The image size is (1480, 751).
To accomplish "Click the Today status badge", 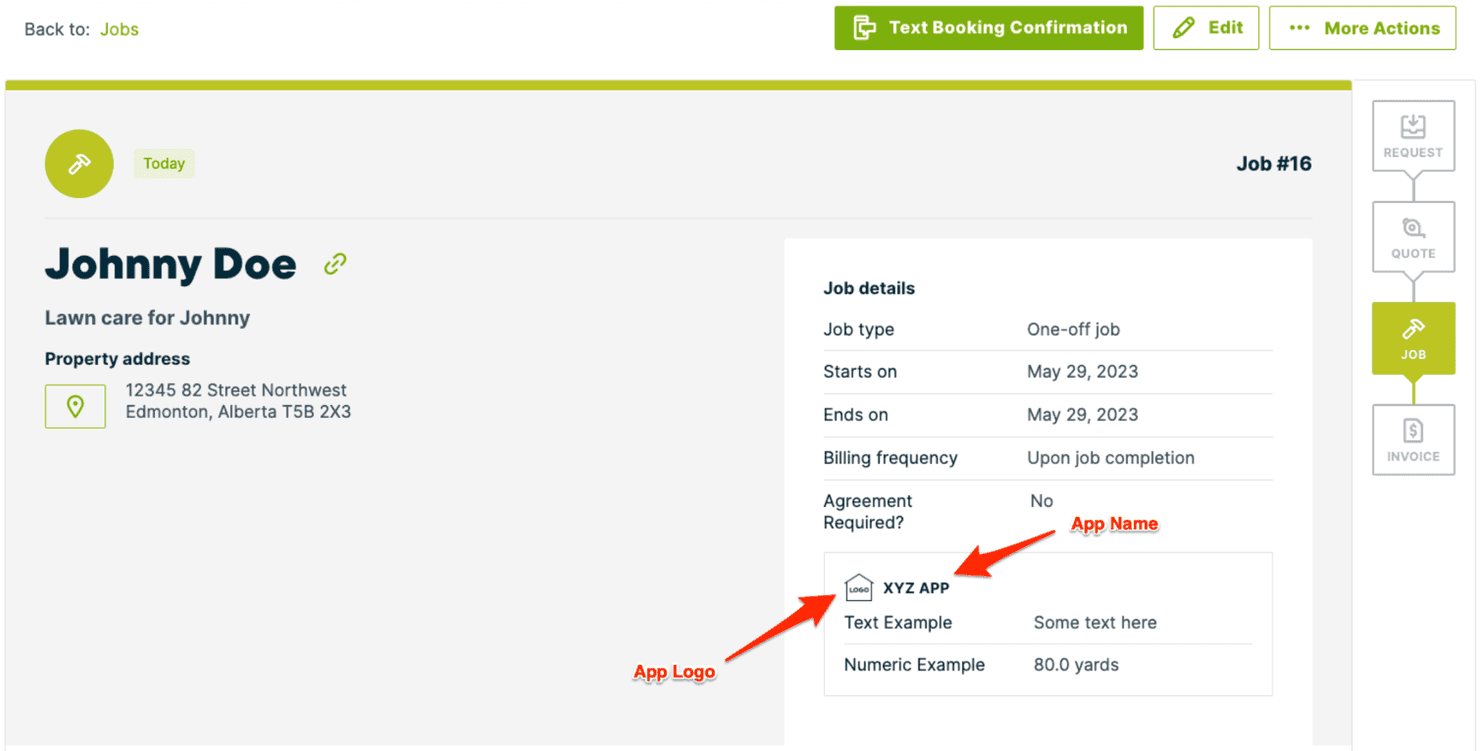I will (x=164, y=164).
